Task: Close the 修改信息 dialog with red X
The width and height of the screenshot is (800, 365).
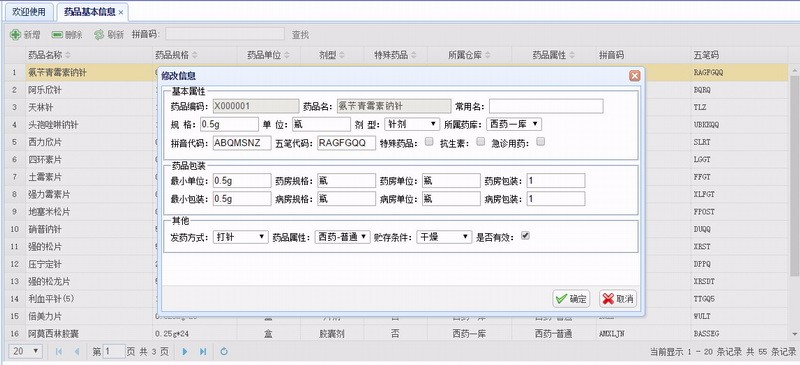Action: [x=634, y=76]
